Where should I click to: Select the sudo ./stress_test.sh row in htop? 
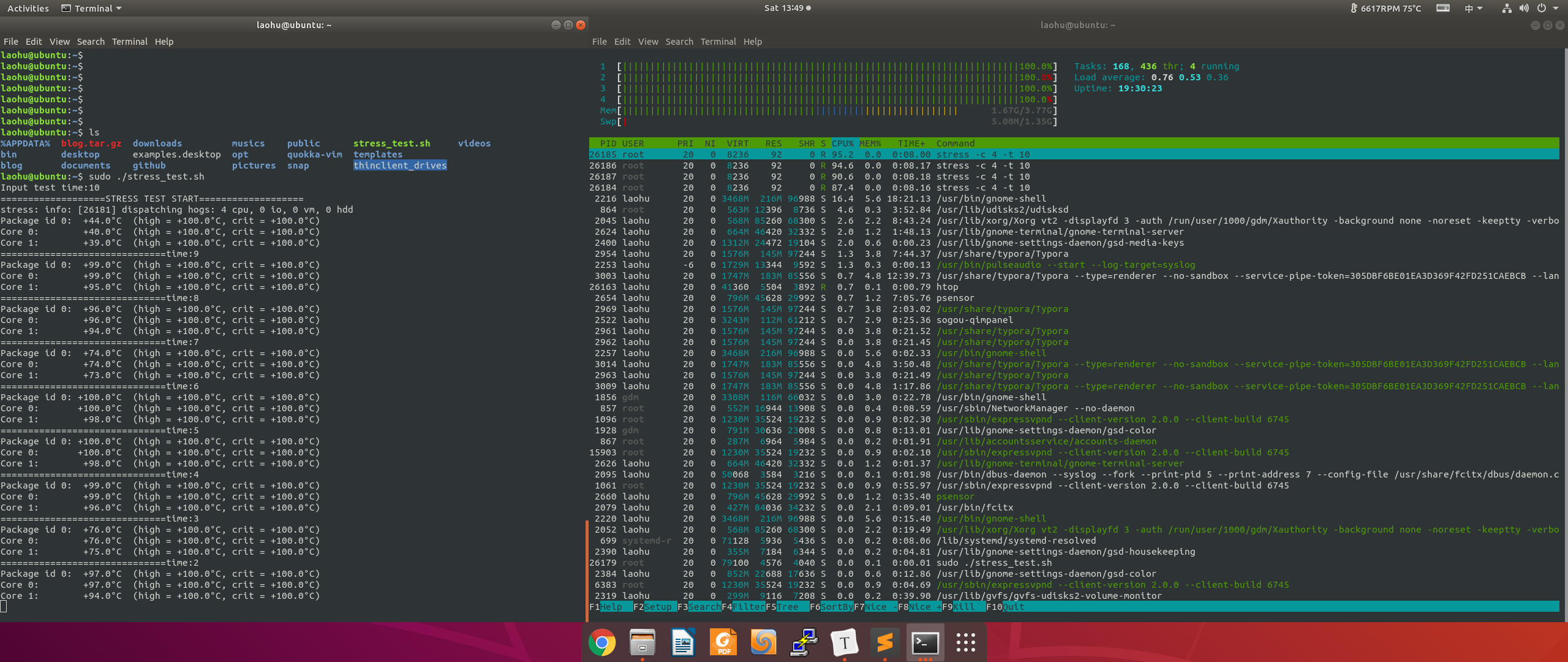1074,563
